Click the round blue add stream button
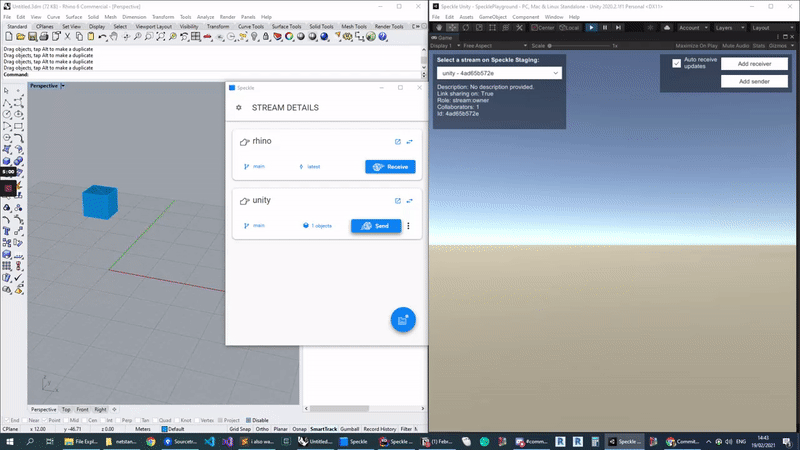 [403, 319]
